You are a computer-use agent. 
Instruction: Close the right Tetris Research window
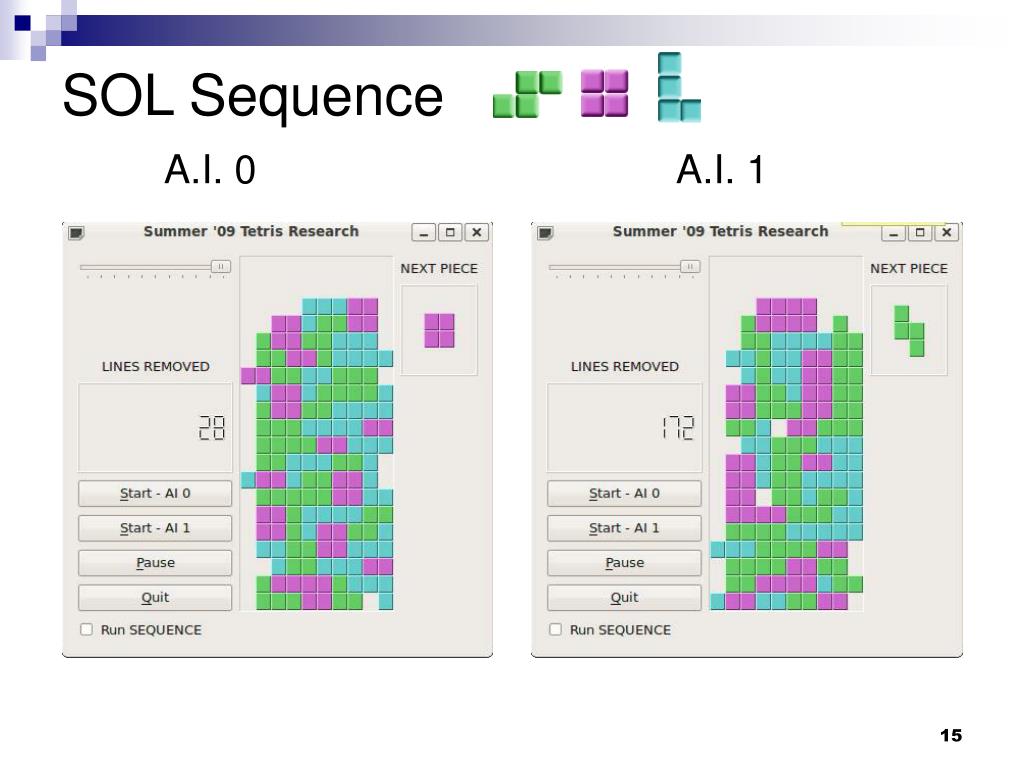click(946, 232)
